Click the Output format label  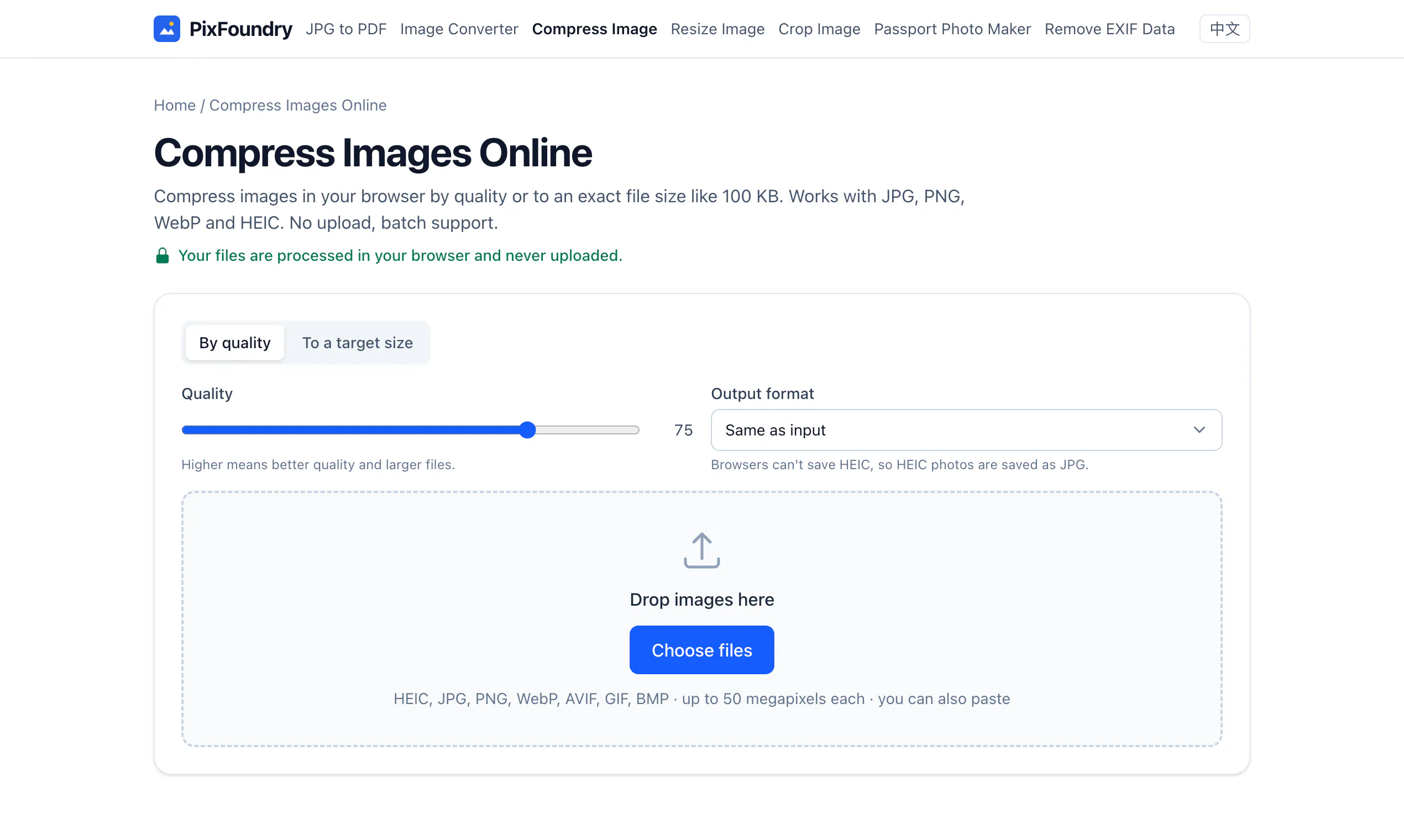(x=762, y=393)
